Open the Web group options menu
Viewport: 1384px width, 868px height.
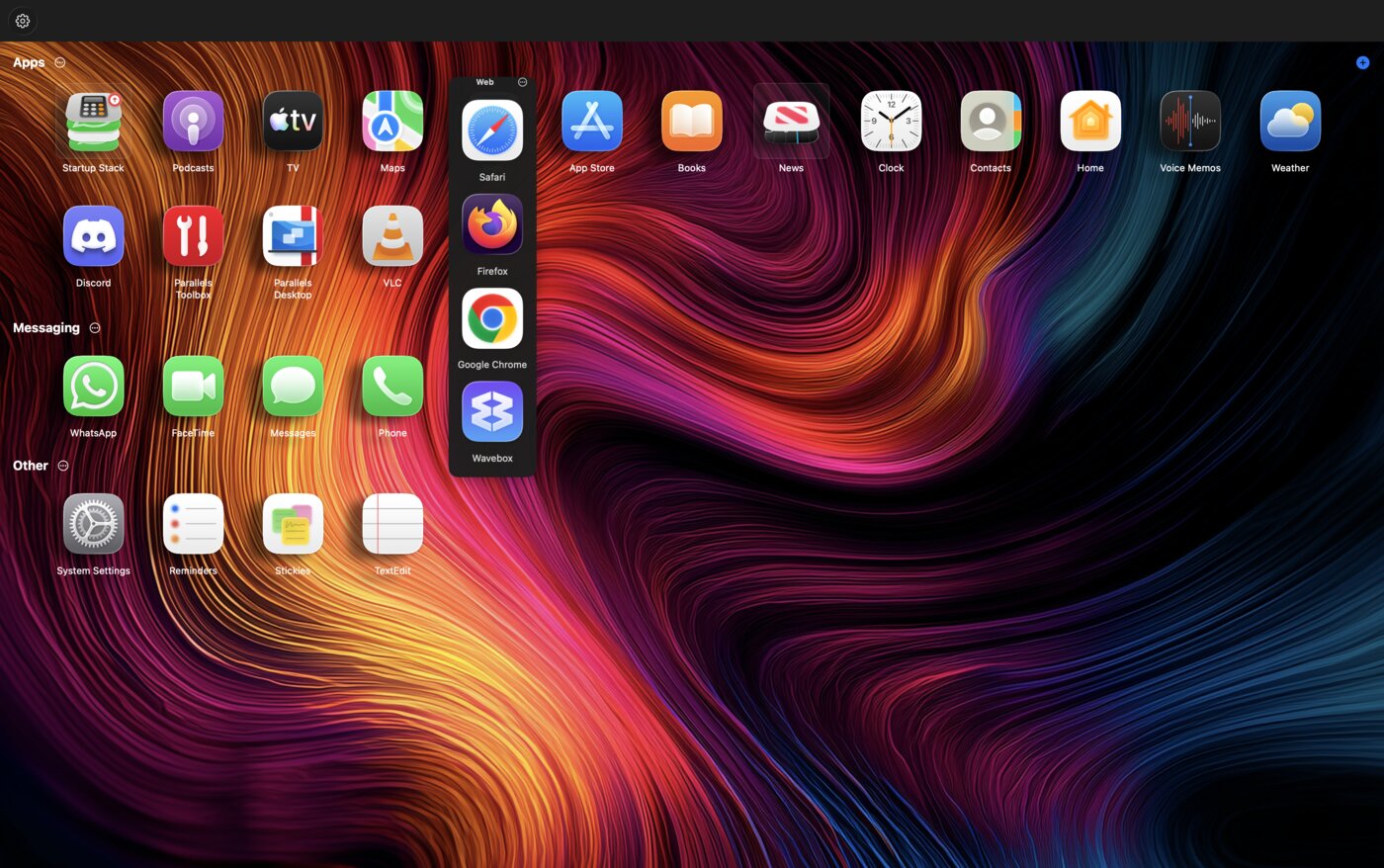[x=523, y=82]
